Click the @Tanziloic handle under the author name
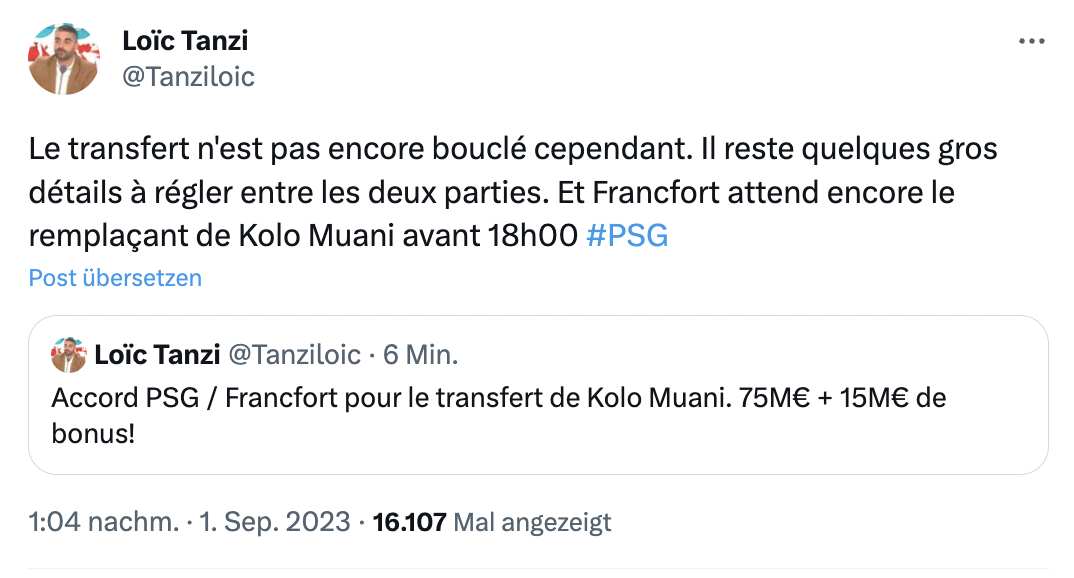This screenshot has height=578, width=1074. click(188, 77)
